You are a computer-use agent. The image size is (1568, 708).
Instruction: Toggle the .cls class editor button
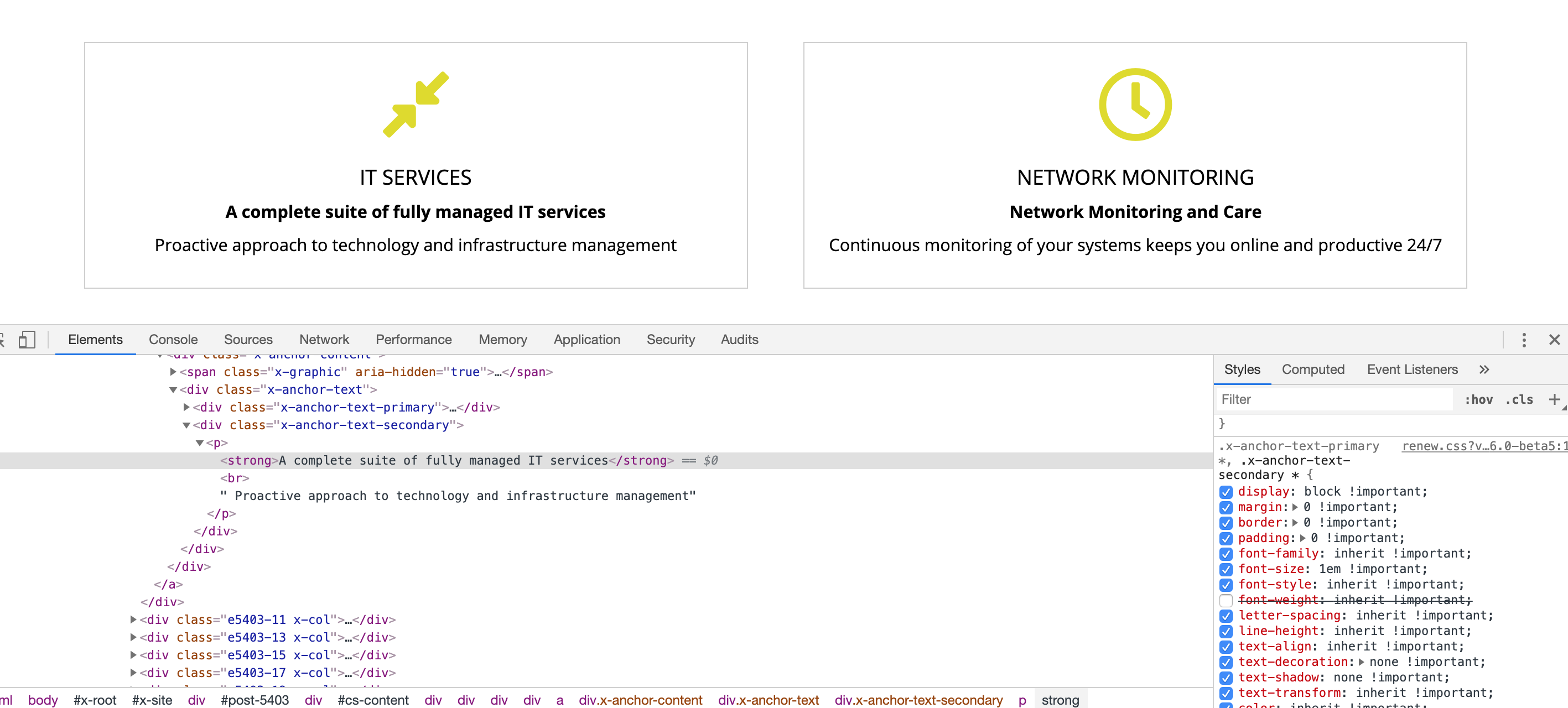[x=1519, y=399]
